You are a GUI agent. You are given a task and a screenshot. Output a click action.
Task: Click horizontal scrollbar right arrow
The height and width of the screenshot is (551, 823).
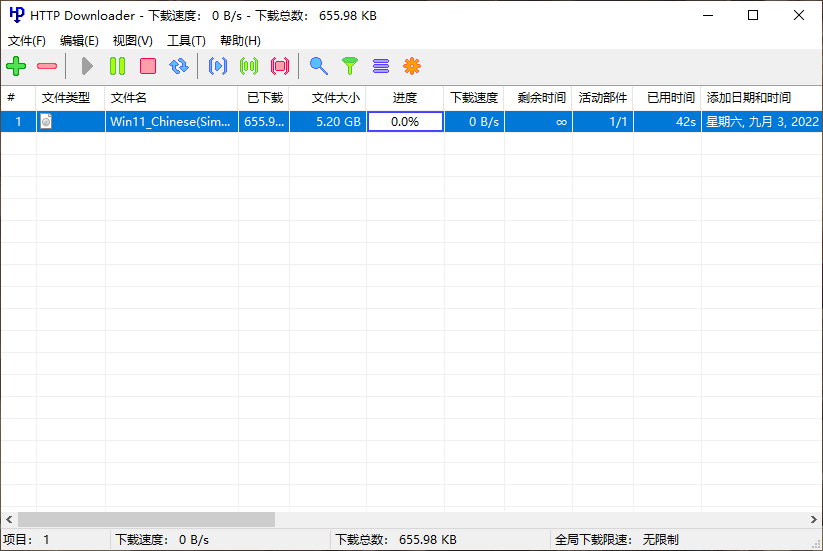pos(814,520)
